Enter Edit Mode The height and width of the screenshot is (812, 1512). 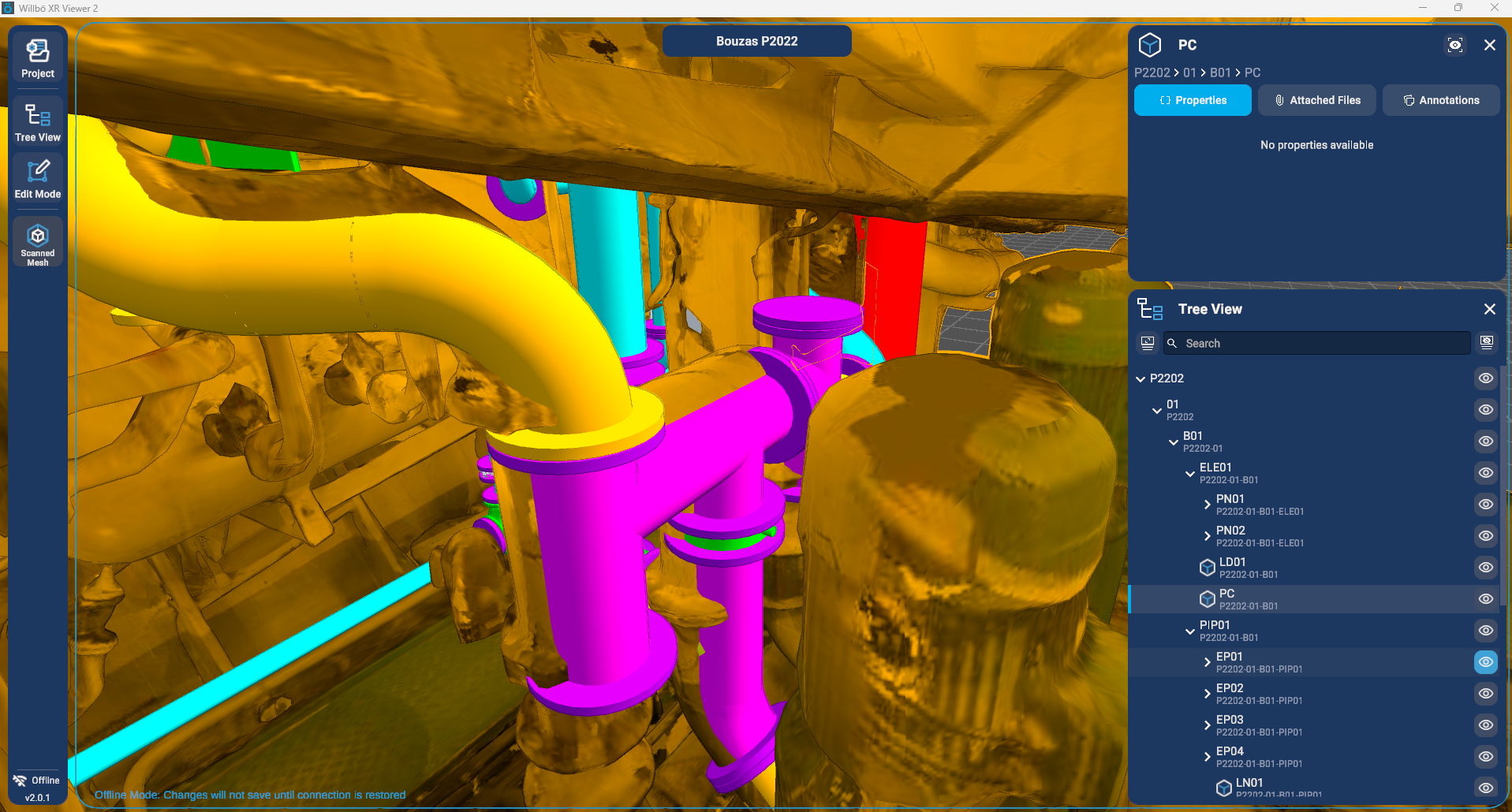[x=38, y=179]
